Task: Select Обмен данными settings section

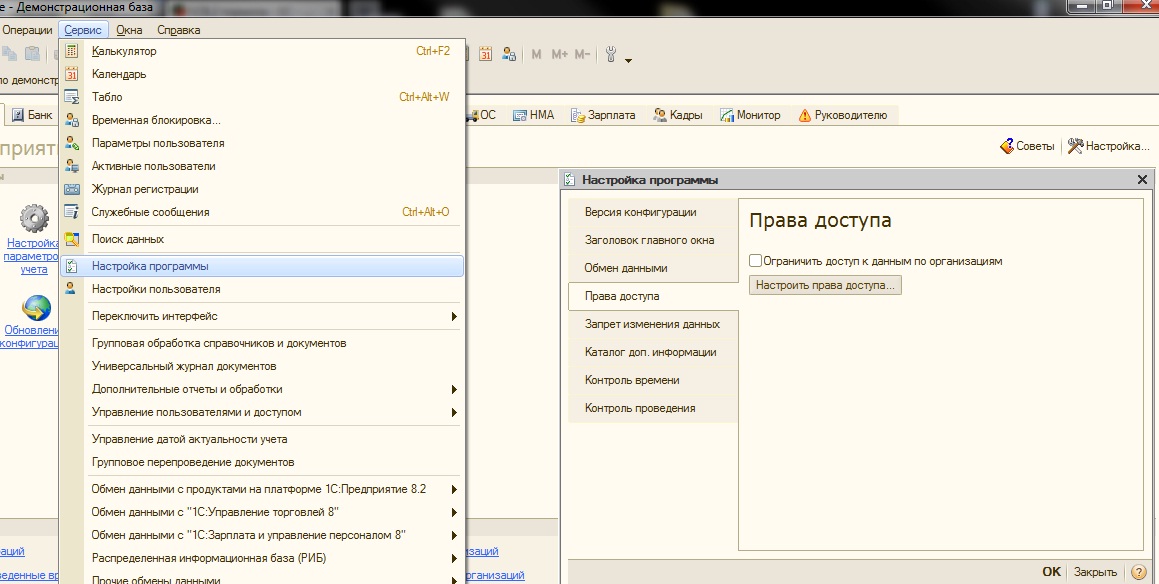Action: [653, 268]
